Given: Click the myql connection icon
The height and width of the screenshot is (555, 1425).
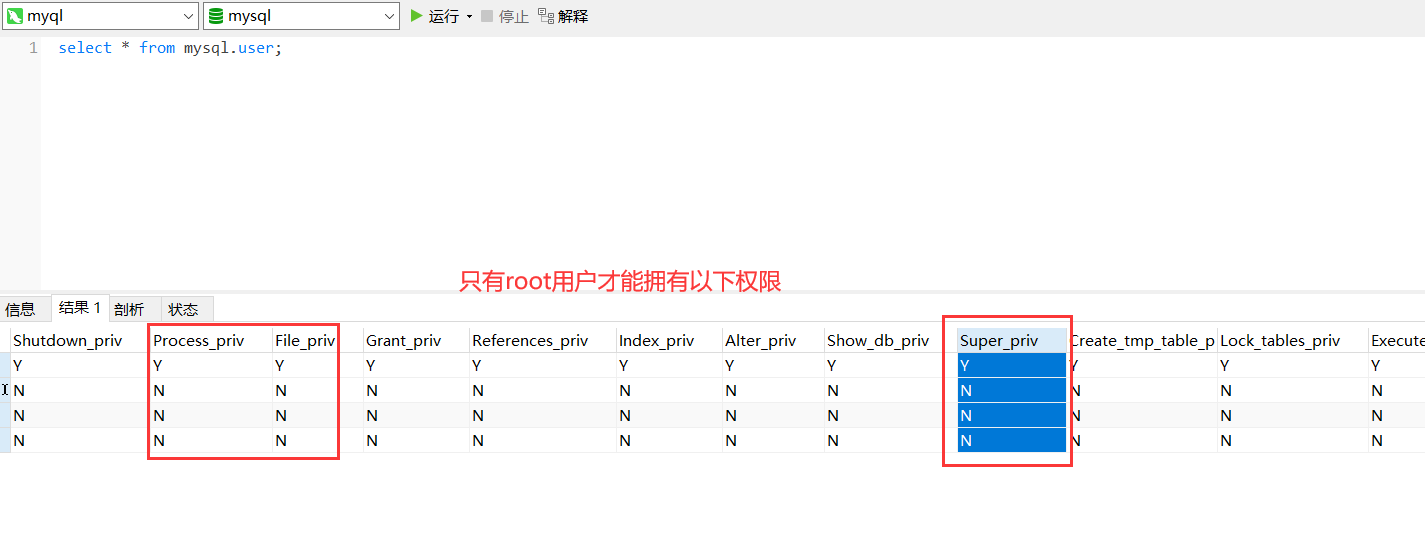Looking at the screenshot, I should pos(14,16).
